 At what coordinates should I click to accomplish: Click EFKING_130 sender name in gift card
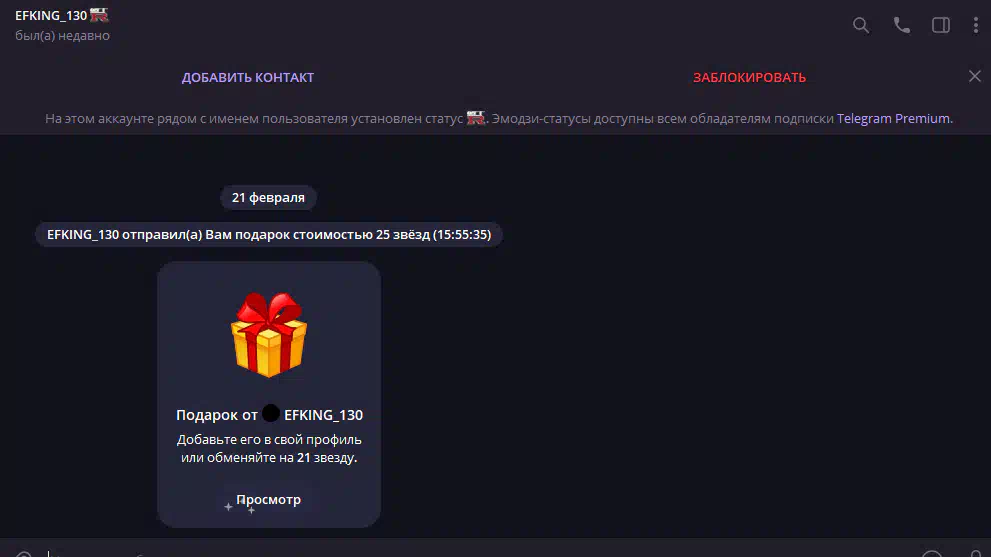(324, 415)
